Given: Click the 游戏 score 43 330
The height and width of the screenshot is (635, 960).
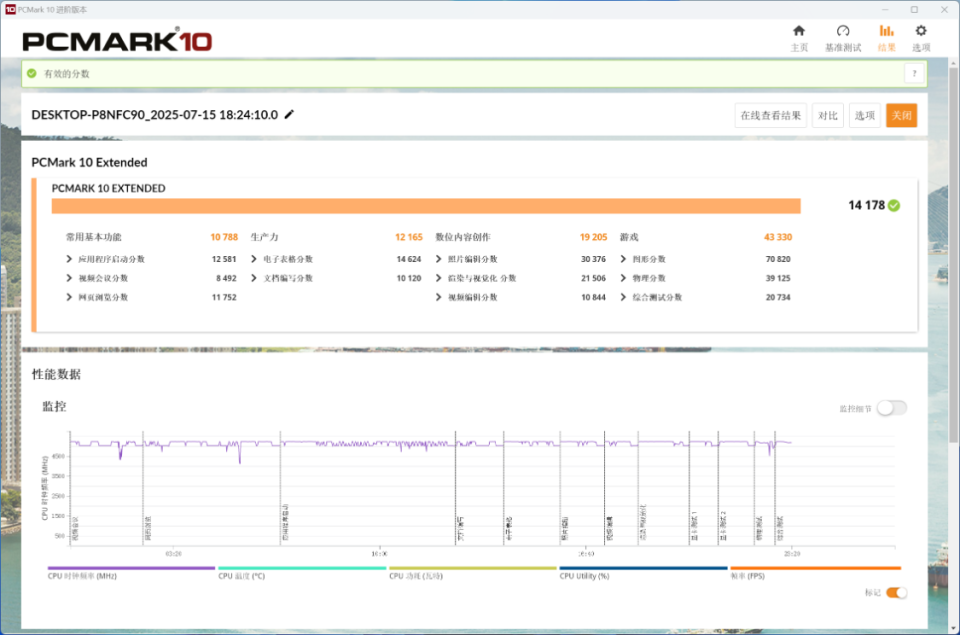Looking at the screenshot, I should (x=778, y=237).
